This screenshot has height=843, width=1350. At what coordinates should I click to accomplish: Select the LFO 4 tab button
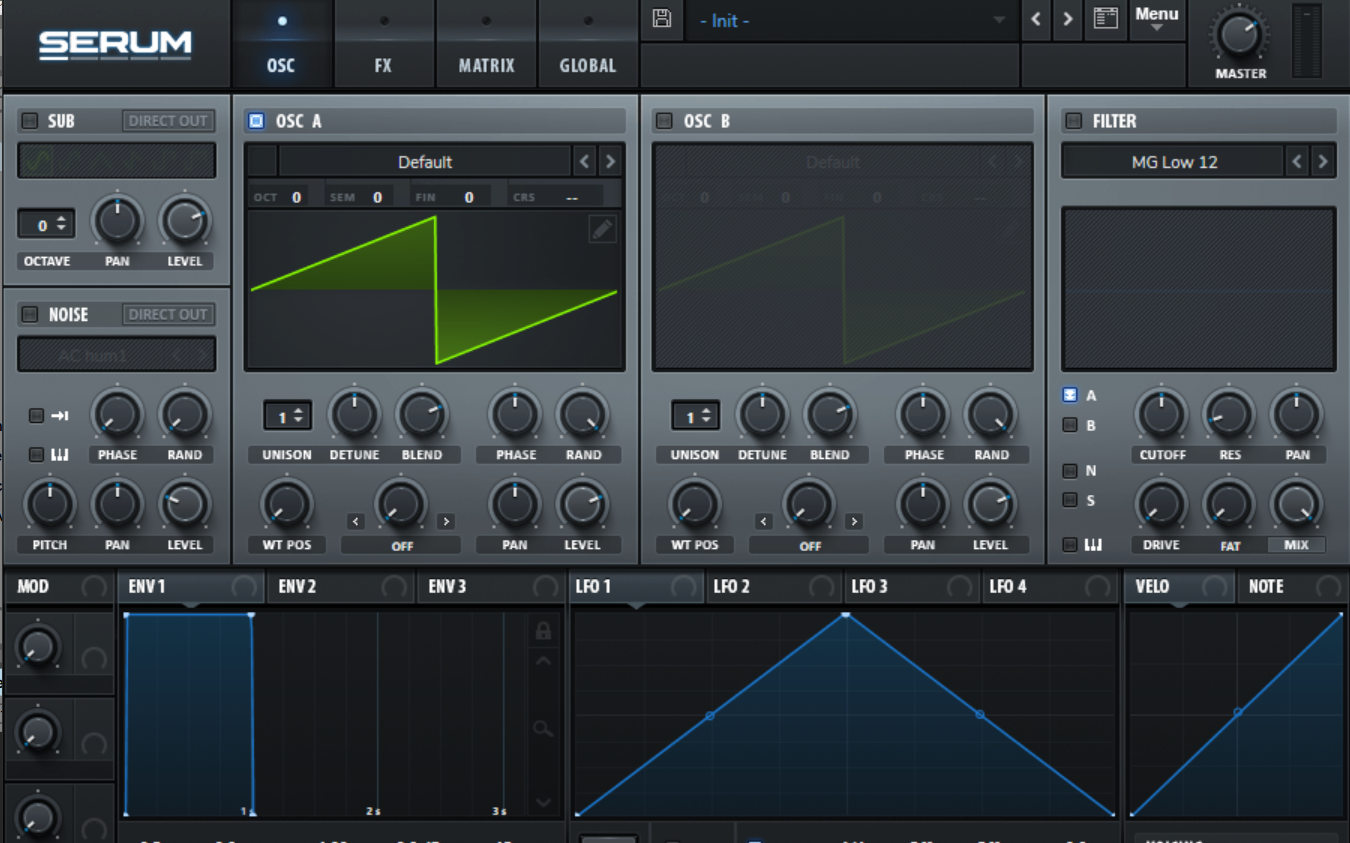(1051, 587)
